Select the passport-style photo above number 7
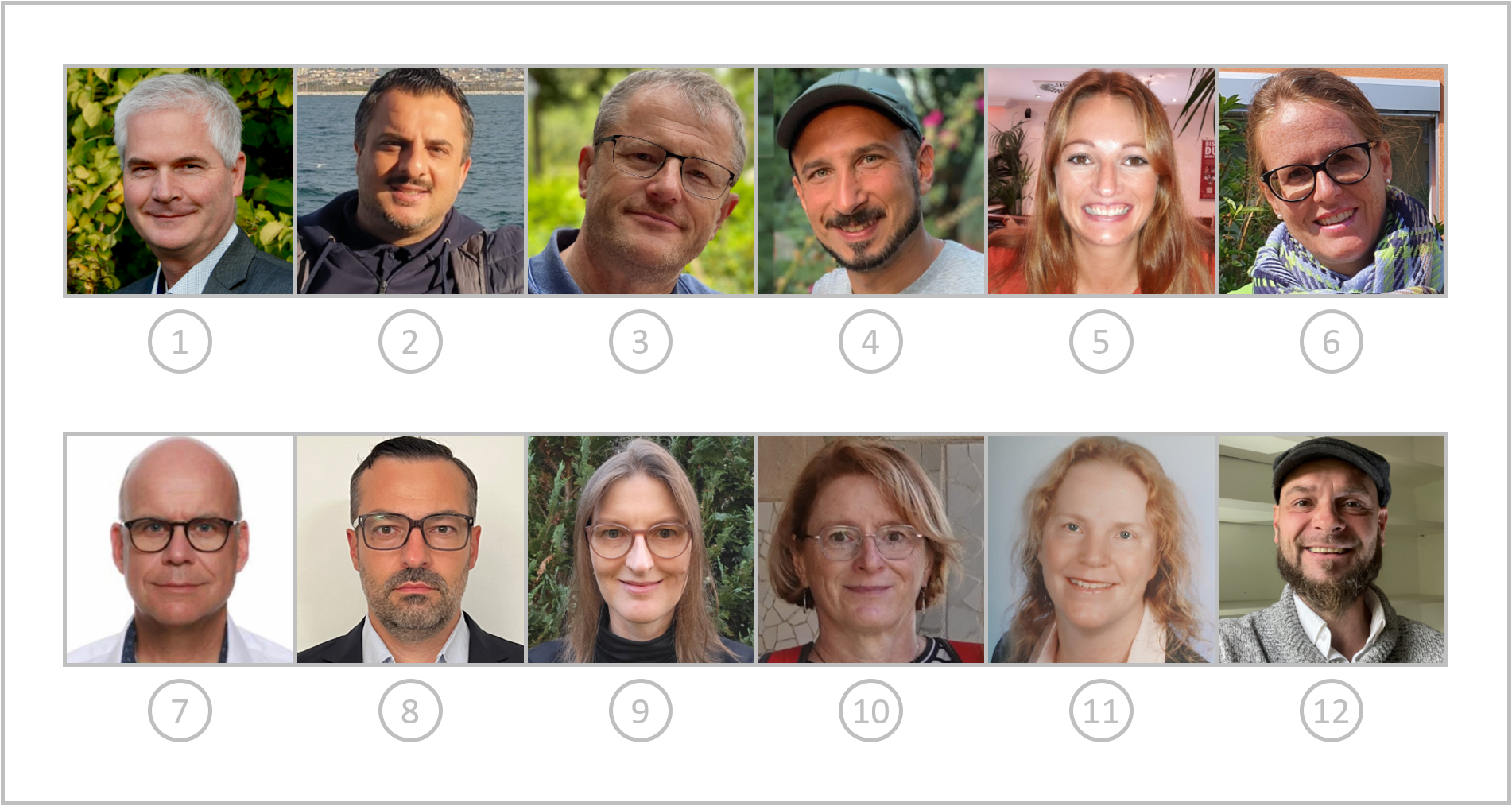This screenshot has height=806, width=1512. point(180,549)
